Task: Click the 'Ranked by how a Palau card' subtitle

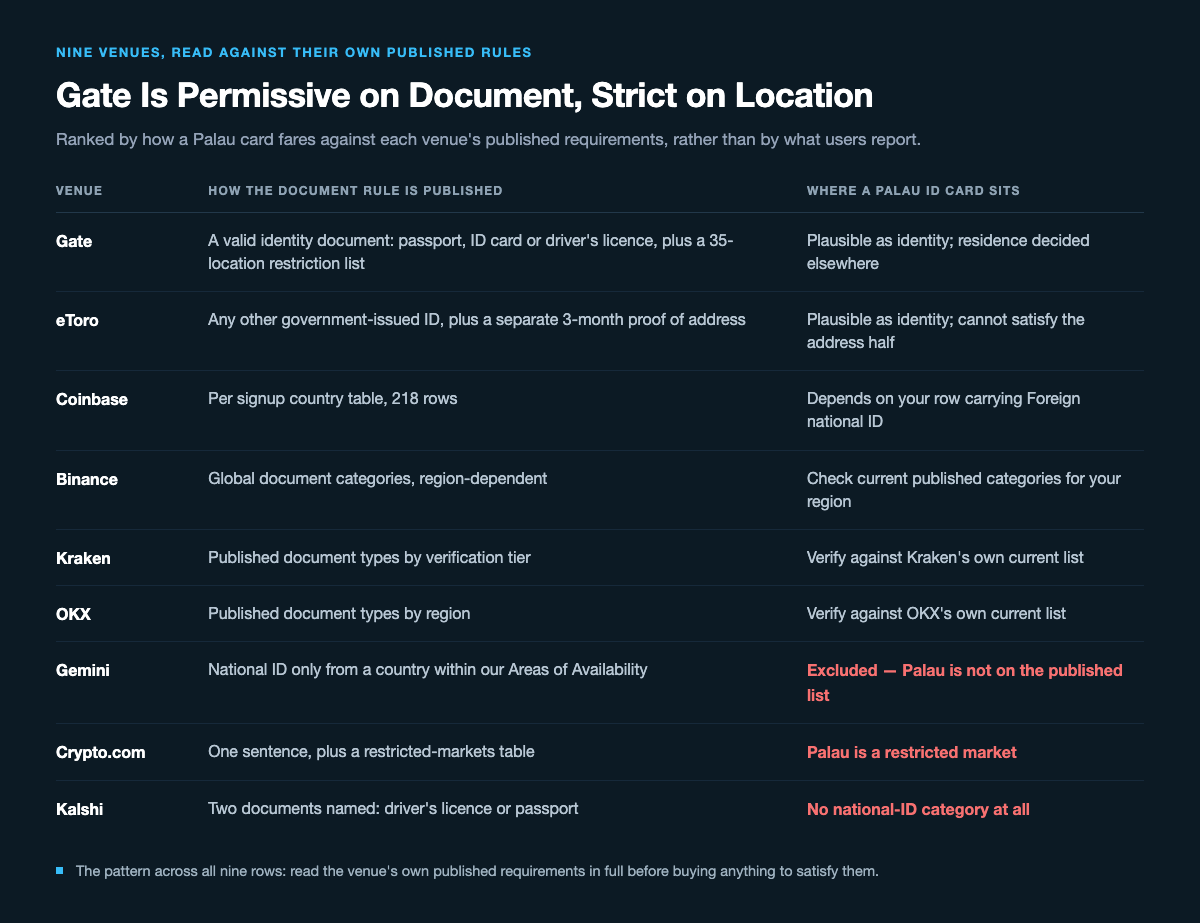Action: coord(488,140)
